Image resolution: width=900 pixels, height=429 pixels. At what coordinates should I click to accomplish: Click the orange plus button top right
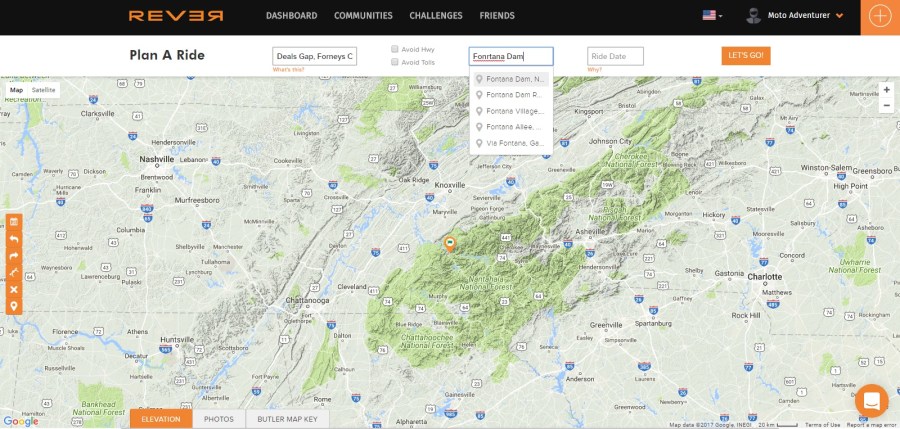coord(880,16)
